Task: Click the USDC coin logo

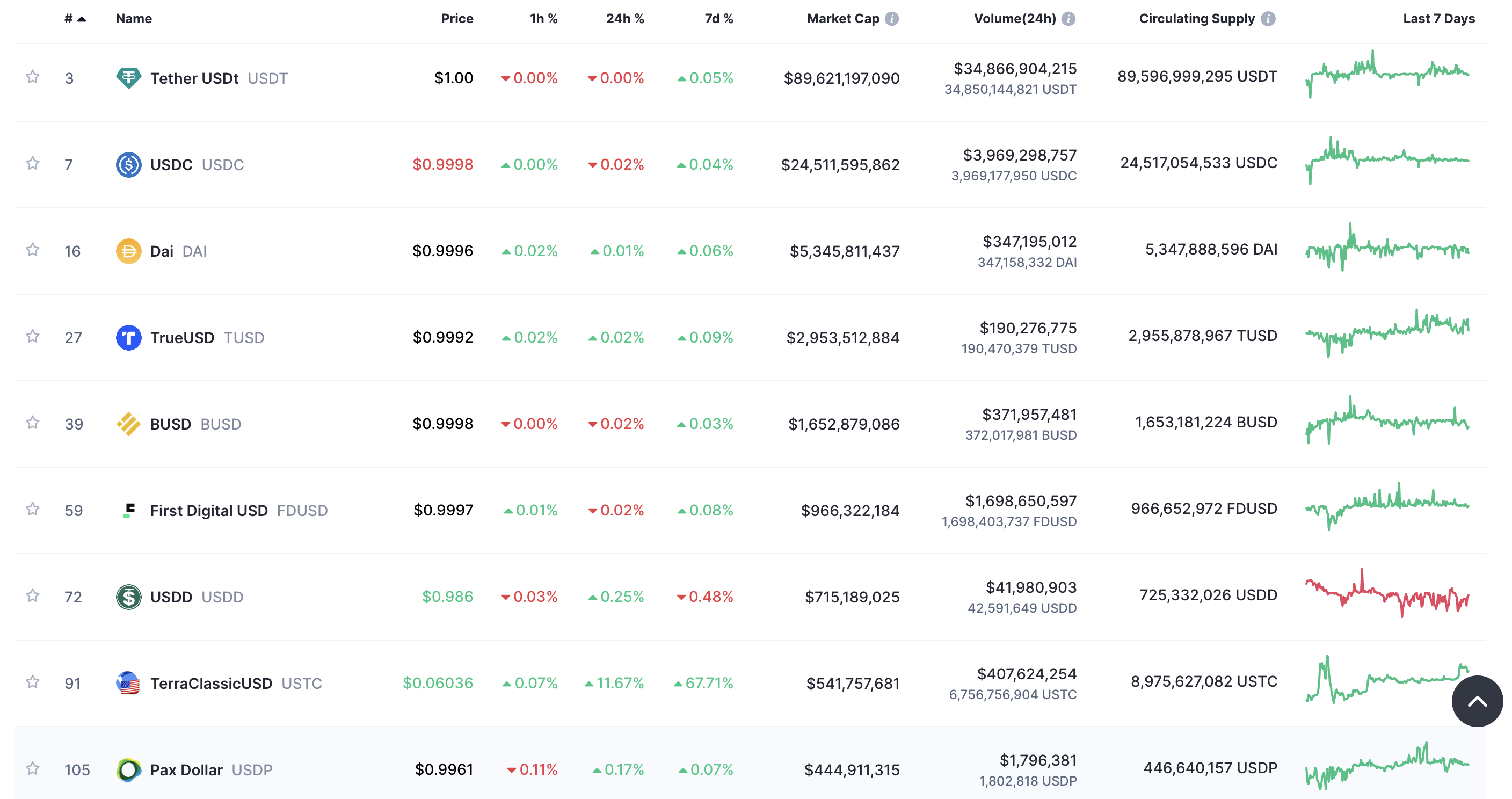Action: point(128,164)
